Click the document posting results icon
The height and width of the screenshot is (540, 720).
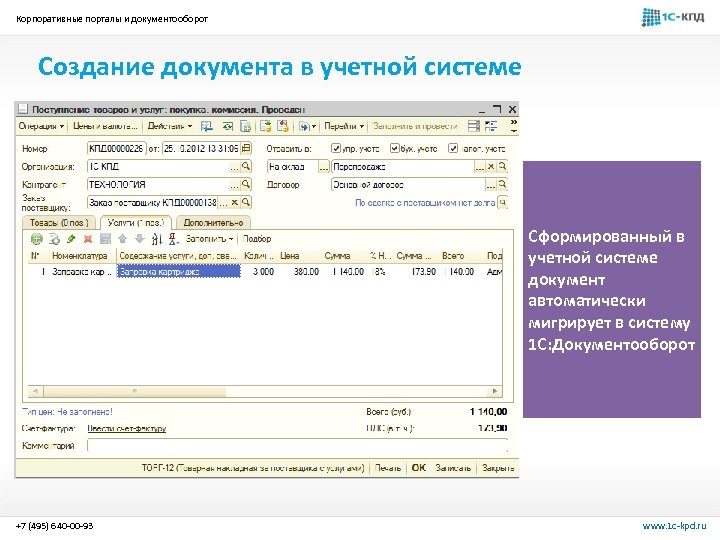[474, 126]
